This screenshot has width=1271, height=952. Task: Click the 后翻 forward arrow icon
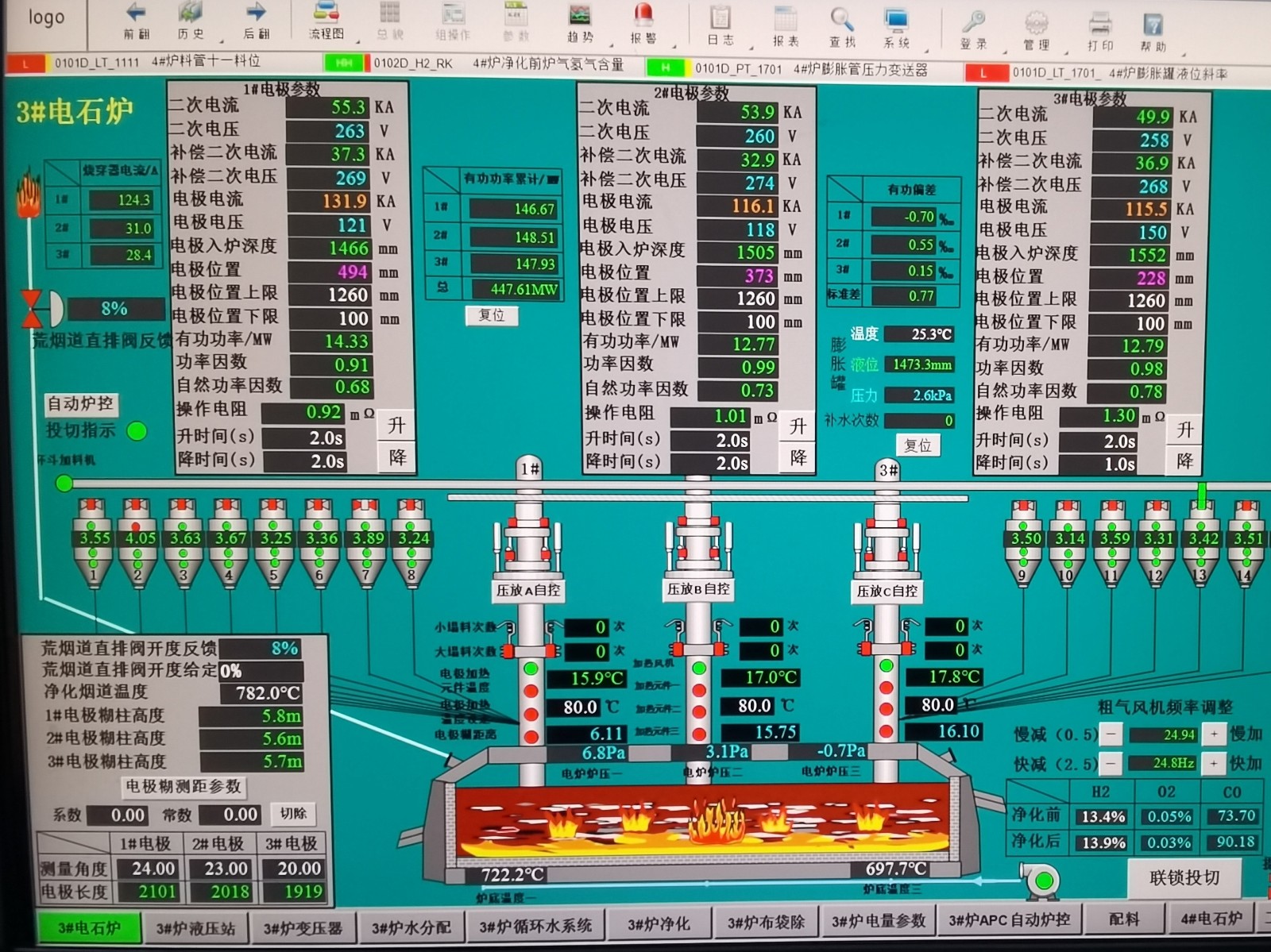click(256, 13)
